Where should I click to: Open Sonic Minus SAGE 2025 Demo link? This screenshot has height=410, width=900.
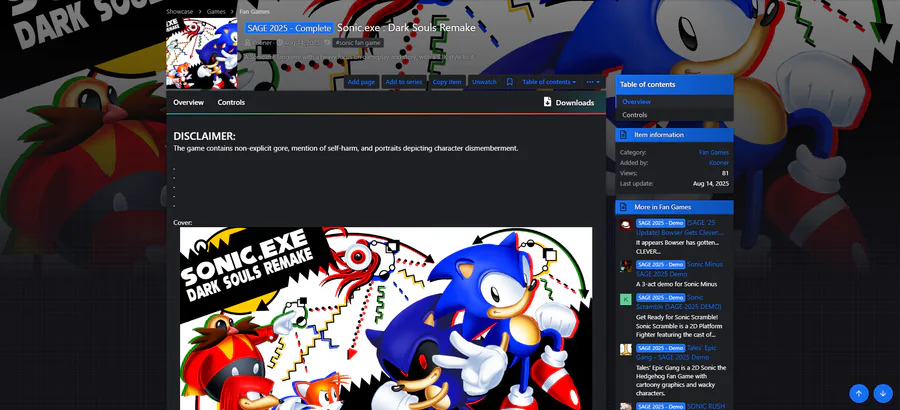(680, 269)
